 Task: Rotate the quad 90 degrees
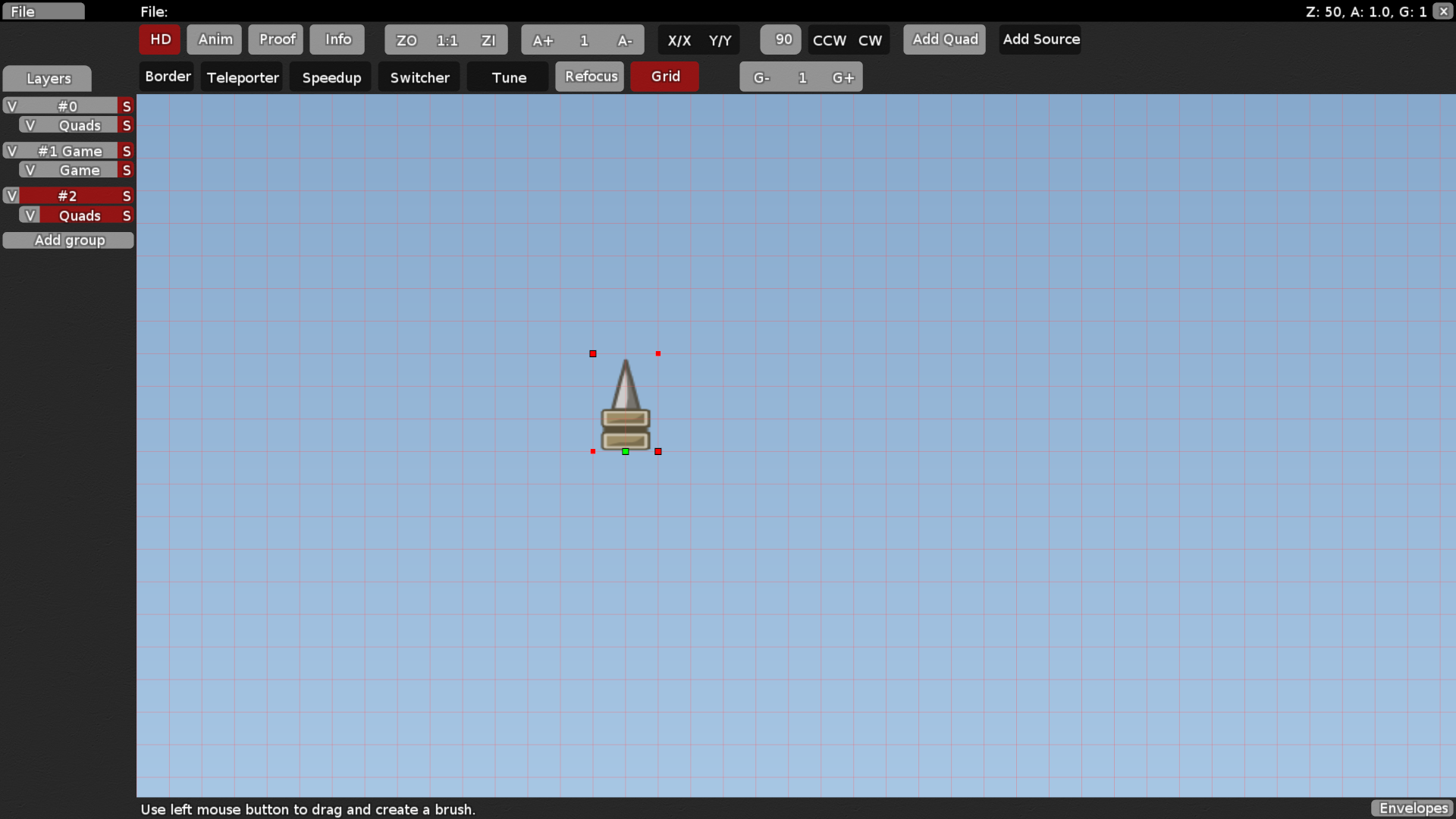[780, 39]
